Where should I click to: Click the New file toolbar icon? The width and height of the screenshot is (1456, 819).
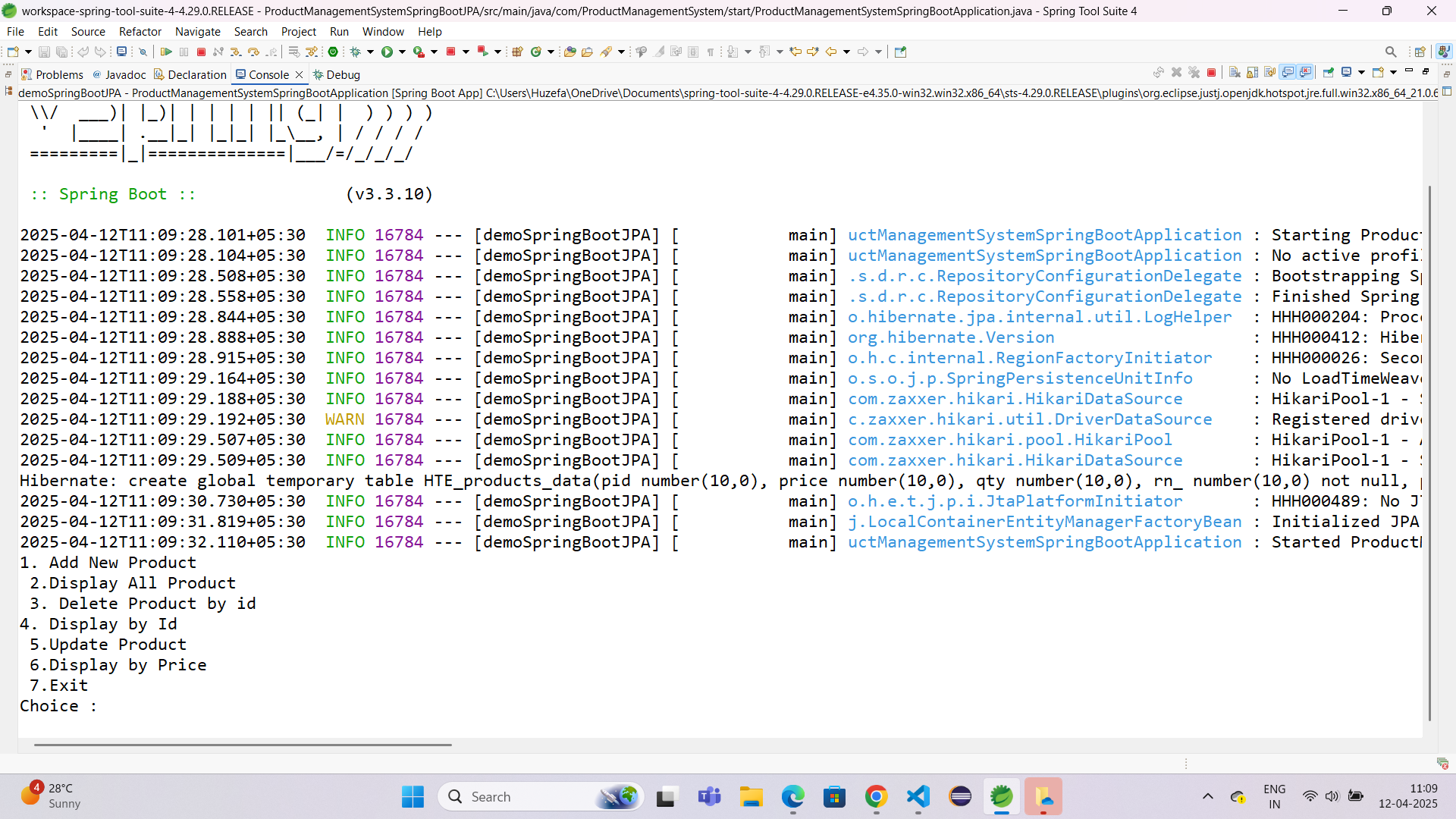13,52
